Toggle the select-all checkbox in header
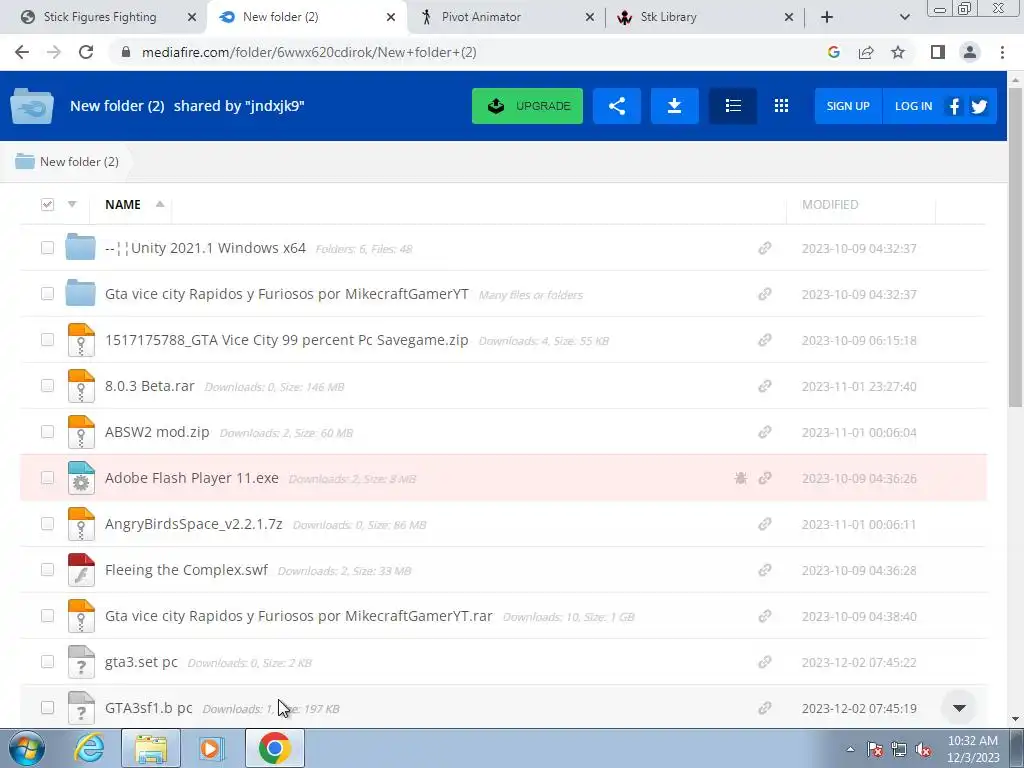 (x=47, y=204)
